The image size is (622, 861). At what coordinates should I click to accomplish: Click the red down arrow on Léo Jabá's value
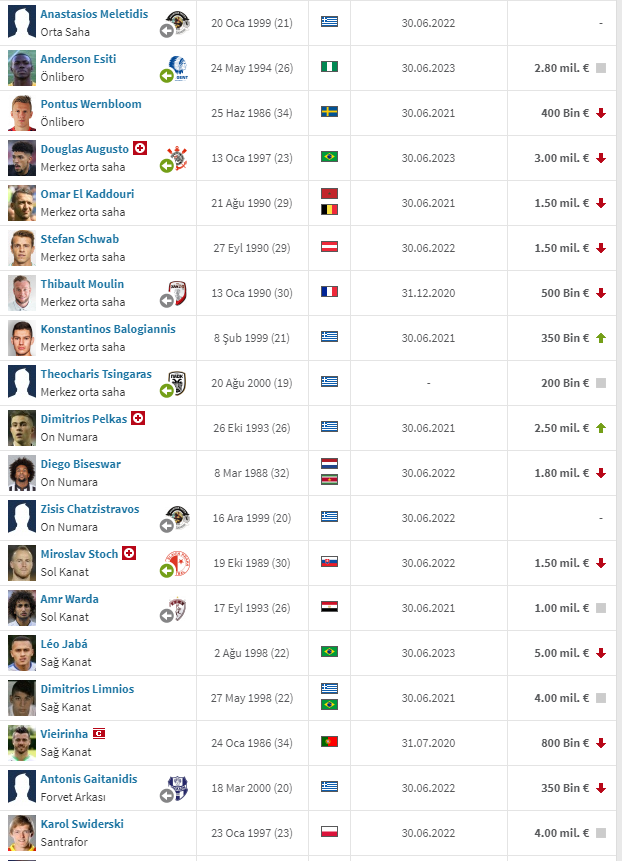pos(601,653)
